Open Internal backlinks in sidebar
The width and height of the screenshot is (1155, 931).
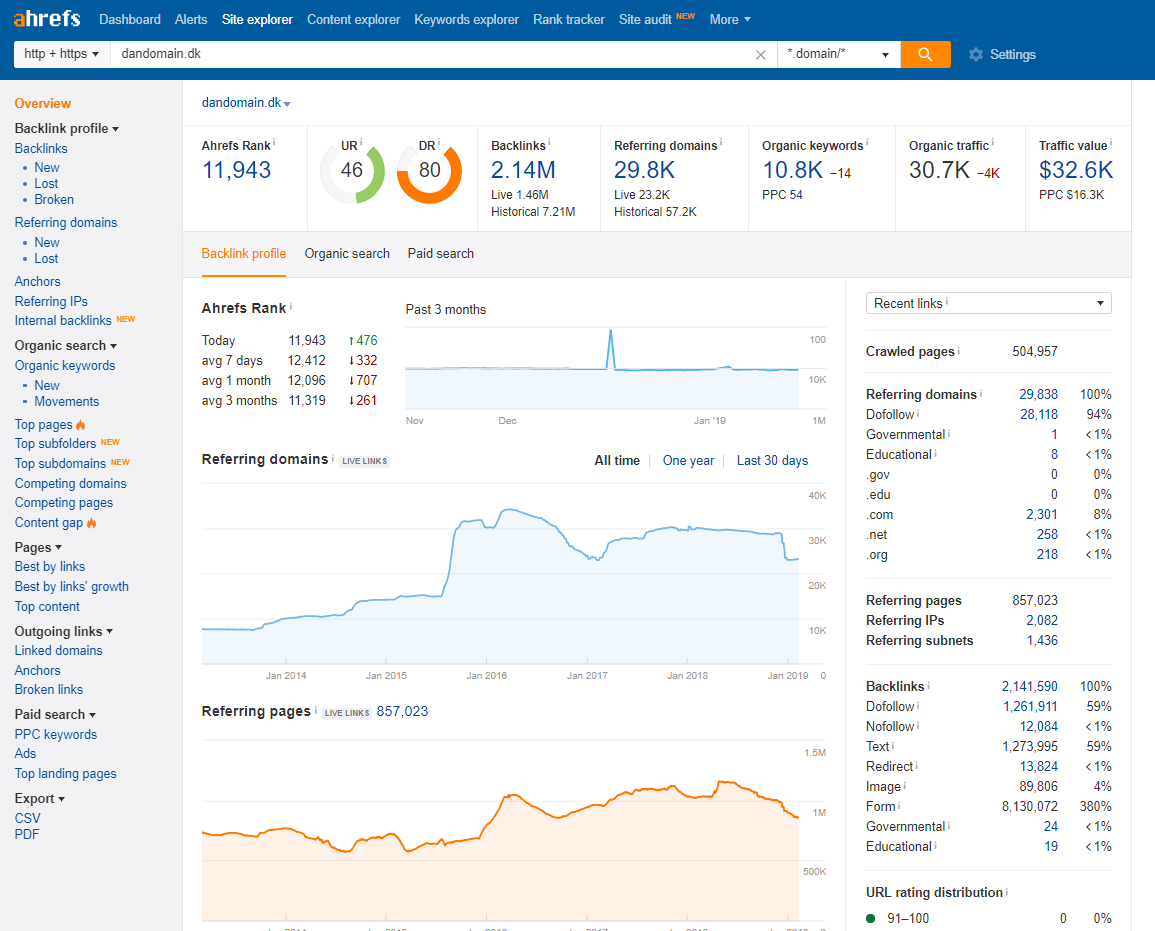pyautogui.click(x=63, y=320)
